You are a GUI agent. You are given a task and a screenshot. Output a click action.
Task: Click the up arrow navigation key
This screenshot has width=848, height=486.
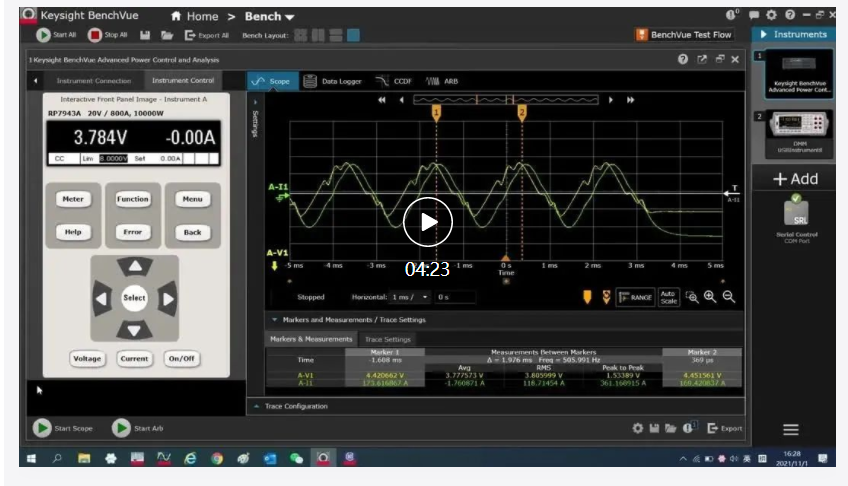click(x=135, y=266)
